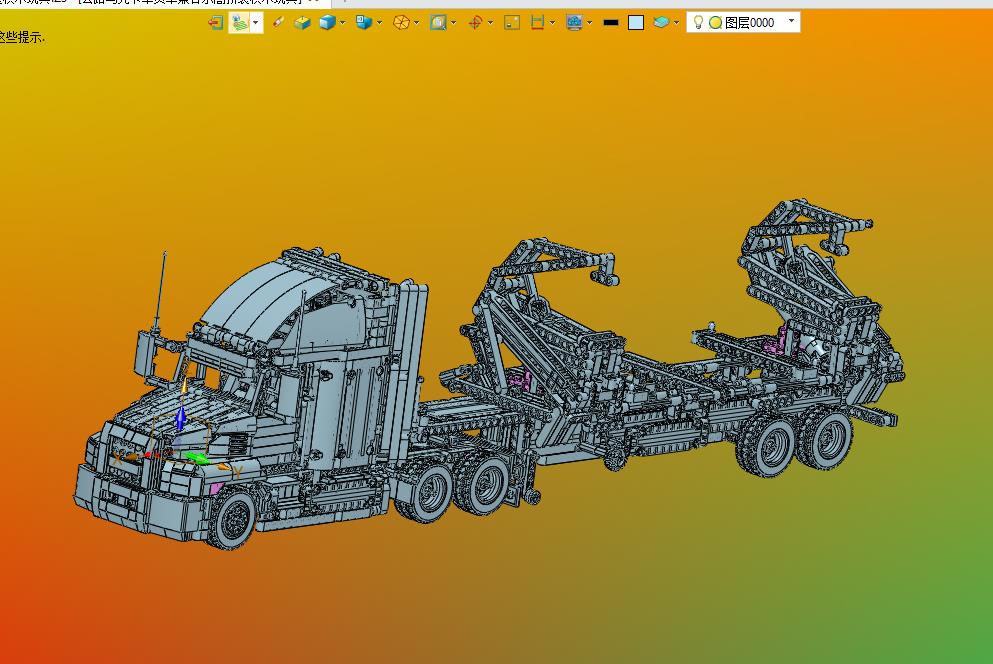
Task: Expand the shaded cube display dropdown
Action: (x=343, y=23)
